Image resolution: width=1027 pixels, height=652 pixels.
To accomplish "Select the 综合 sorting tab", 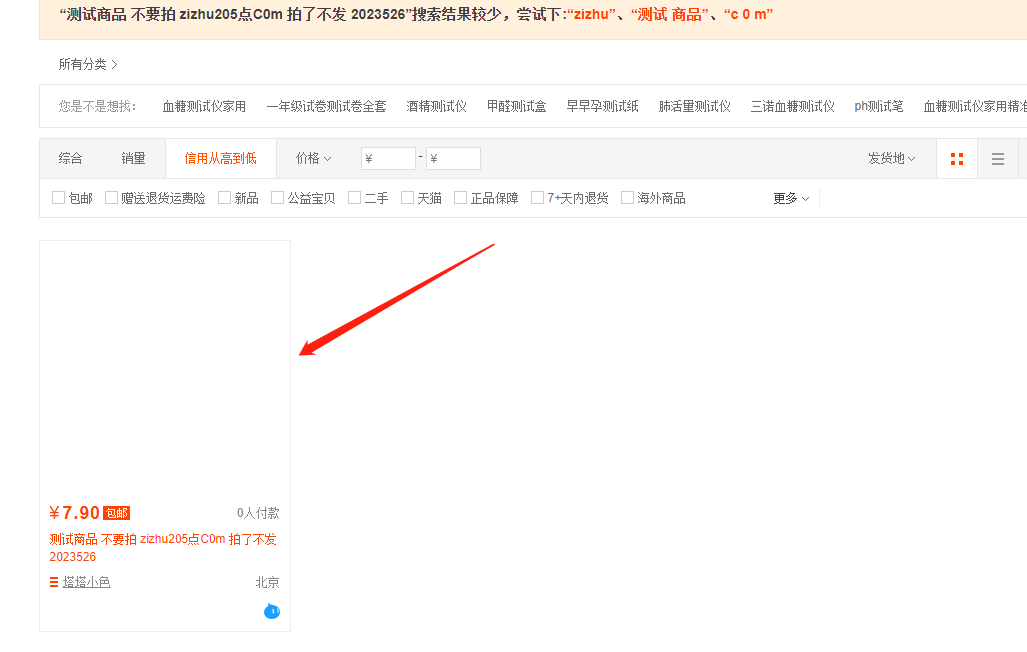I will (x=71, y=158).
